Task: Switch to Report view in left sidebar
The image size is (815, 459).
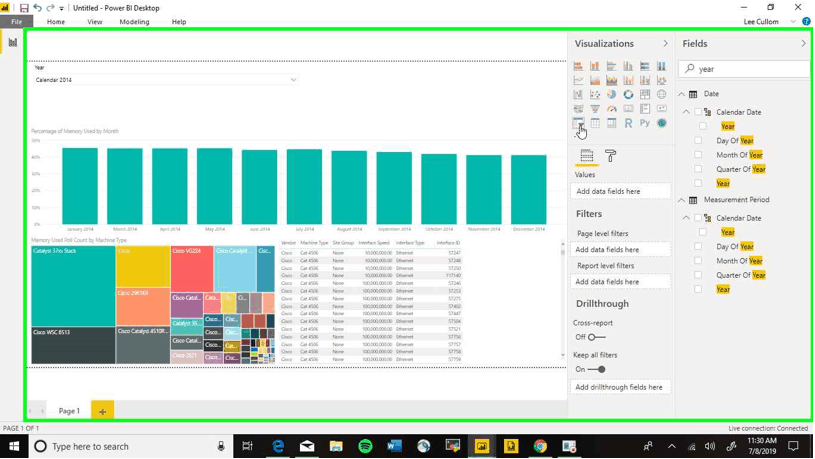Action: [x=12, y=42]
